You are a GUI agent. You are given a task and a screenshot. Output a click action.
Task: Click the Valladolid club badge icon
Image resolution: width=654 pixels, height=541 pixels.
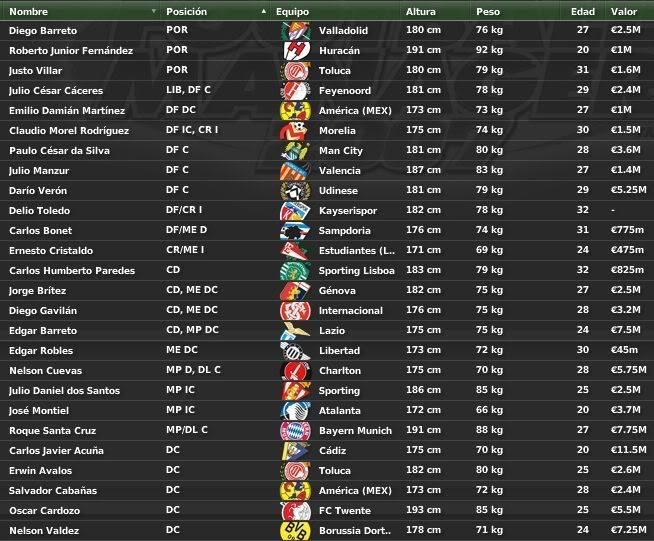[295, 30]
